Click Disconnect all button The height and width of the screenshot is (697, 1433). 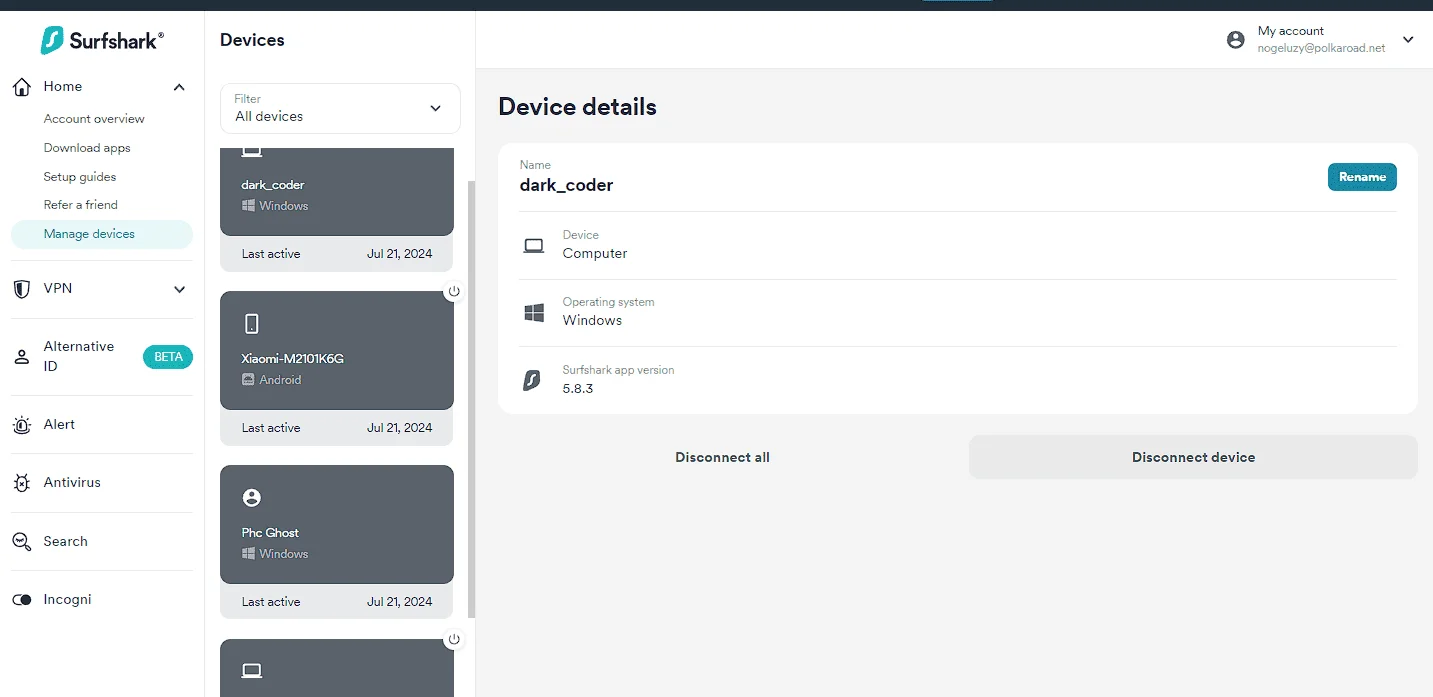point(722,457)
